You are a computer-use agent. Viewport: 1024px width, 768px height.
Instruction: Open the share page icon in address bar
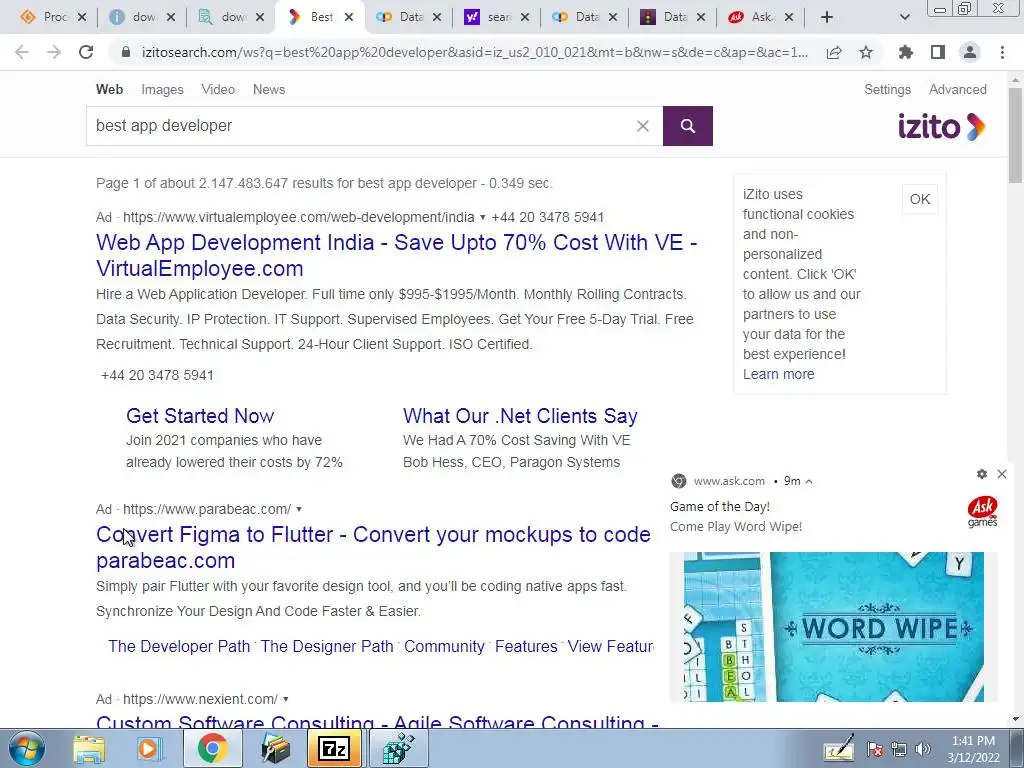[x=834, y=52]
